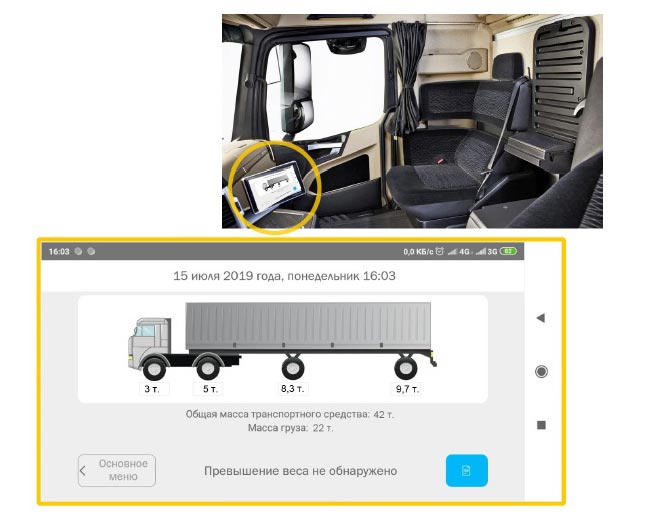The height and width of the screenshot is (532, 655).
Task: Click the tablet in the cab photo
Action: 272,186
